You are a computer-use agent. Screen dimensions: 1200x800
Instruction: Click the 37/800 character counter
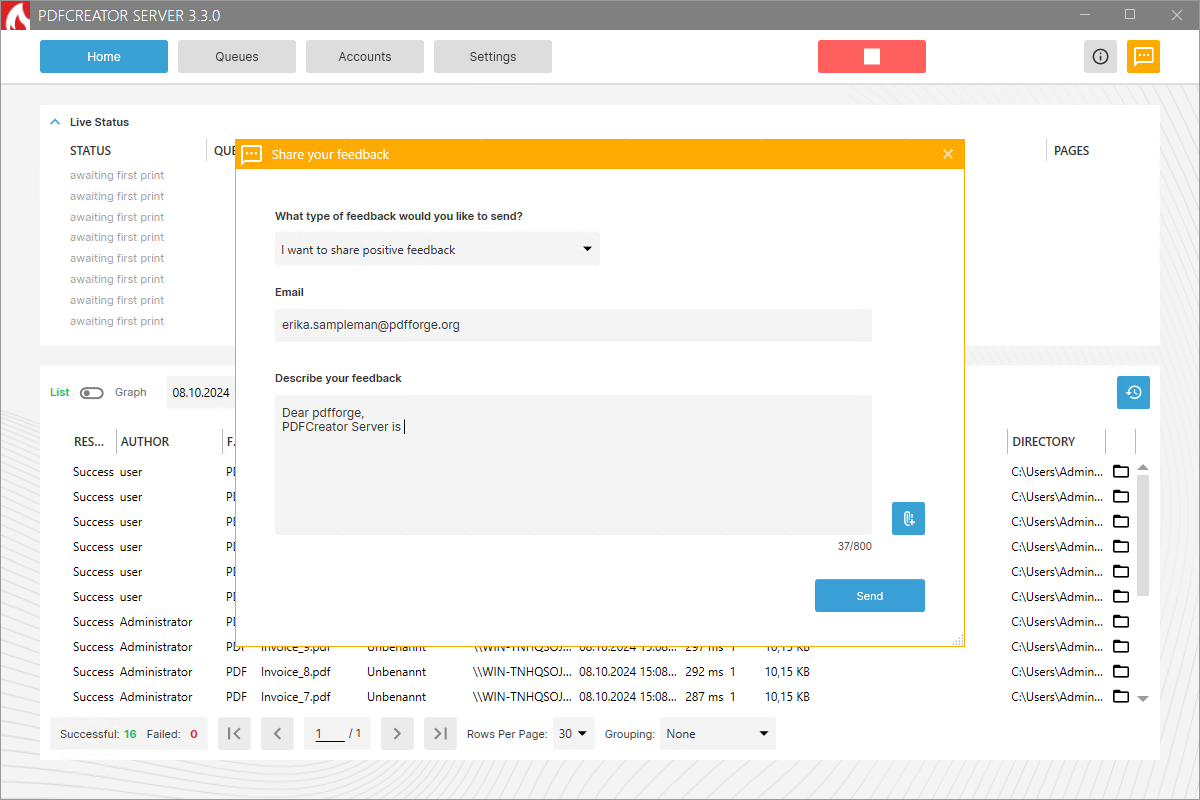coord(855,546)
